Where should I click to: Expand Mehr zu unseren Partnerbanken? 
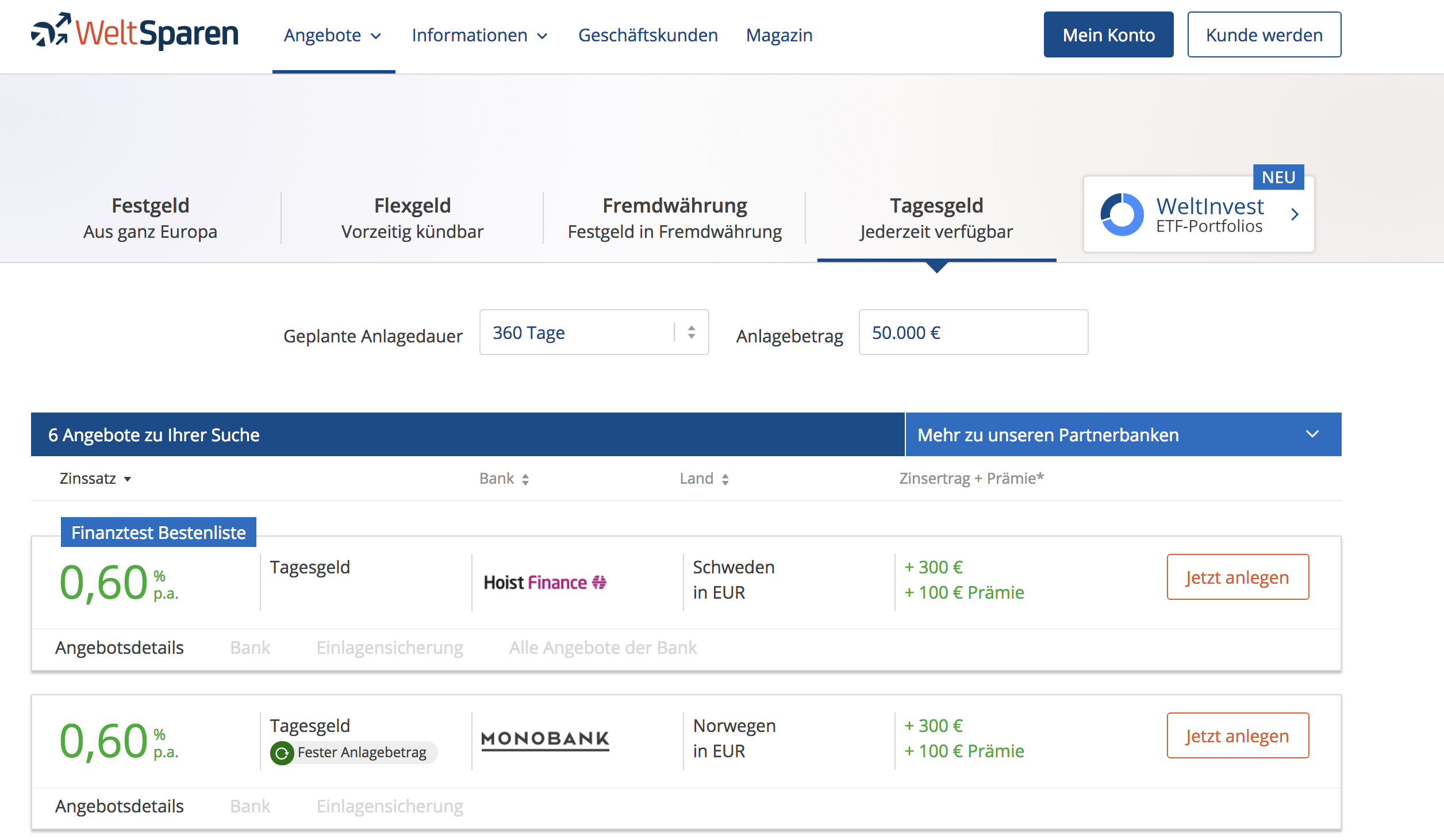click(x=1123, y=434)
